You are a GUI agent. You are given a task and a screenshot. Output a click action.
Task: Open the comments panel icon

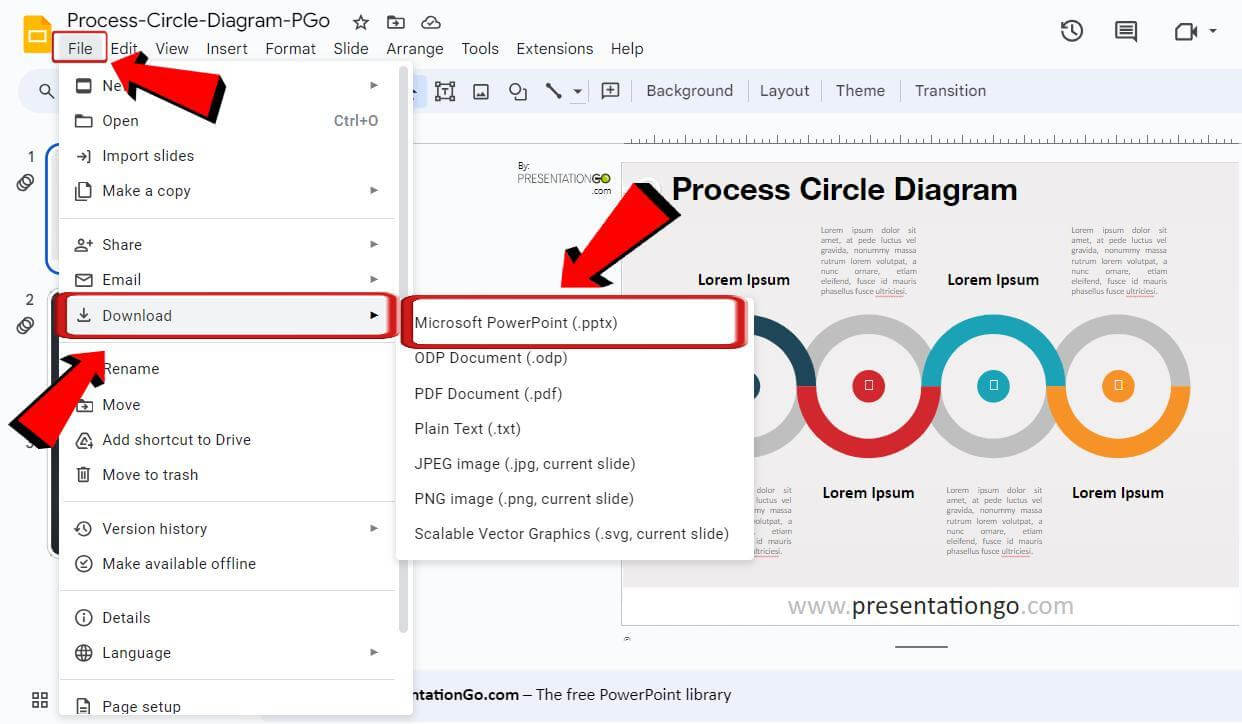click(x=1124, y=31)
